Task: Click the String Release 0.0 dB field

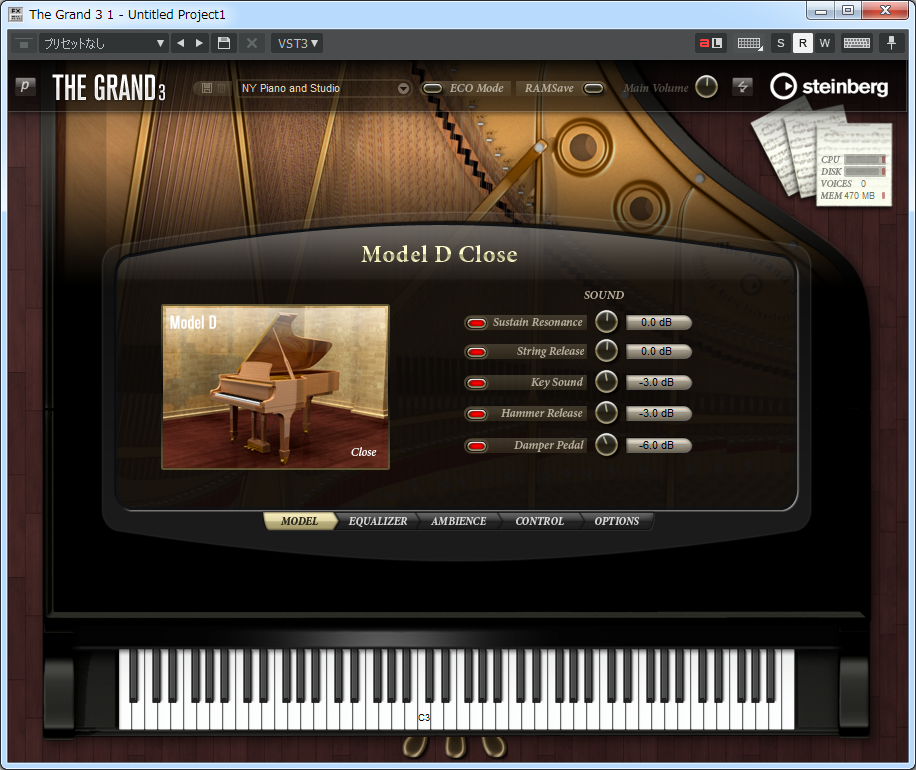Action: [658, 351]
